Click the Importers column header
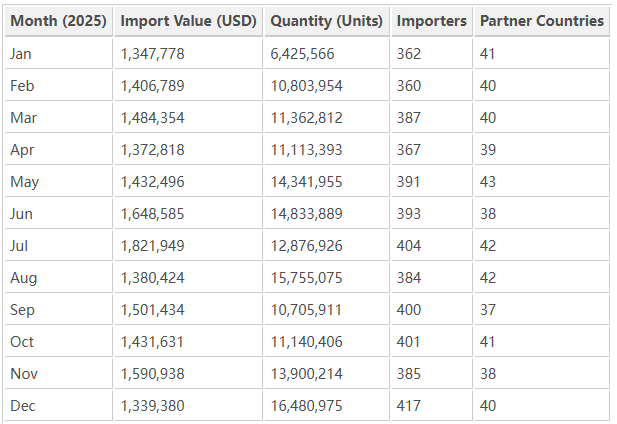Image resolution: width=617 pixels, height=424 pixels. [x=431, y=21]
